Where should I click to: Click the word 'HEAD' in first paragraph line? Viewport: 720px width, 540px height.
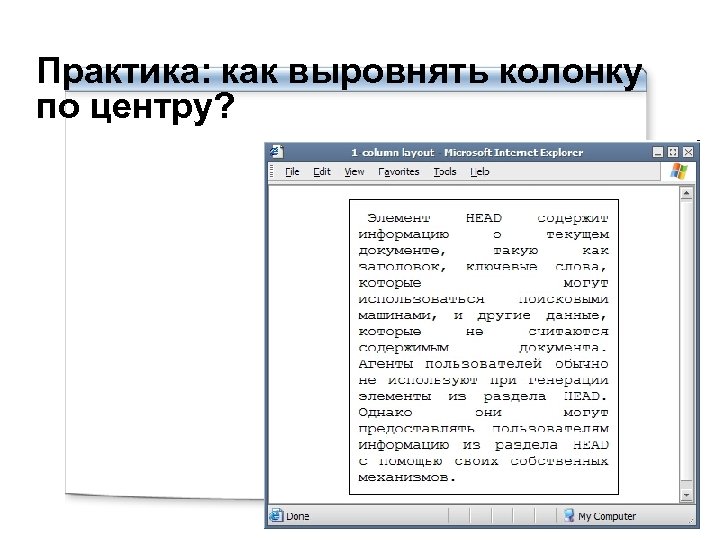click(484, 218)
